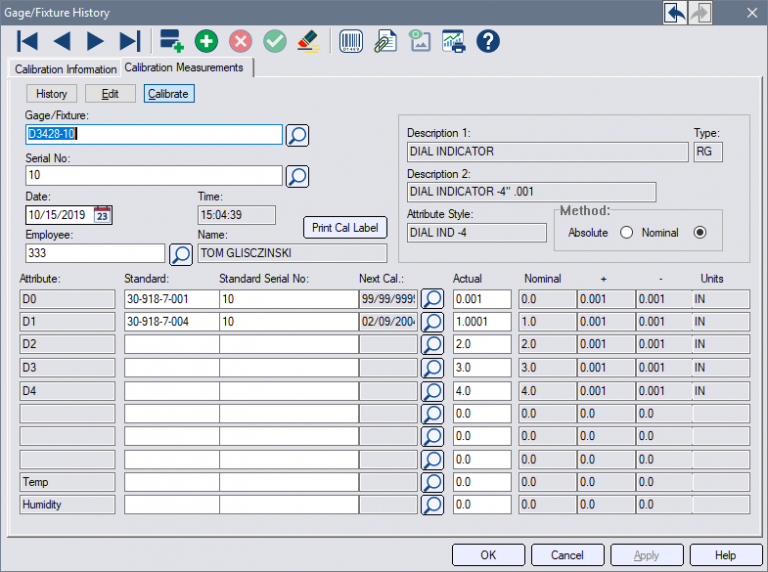
Task: Open lookup beside the Employee field
Action: tap(180, 254)
